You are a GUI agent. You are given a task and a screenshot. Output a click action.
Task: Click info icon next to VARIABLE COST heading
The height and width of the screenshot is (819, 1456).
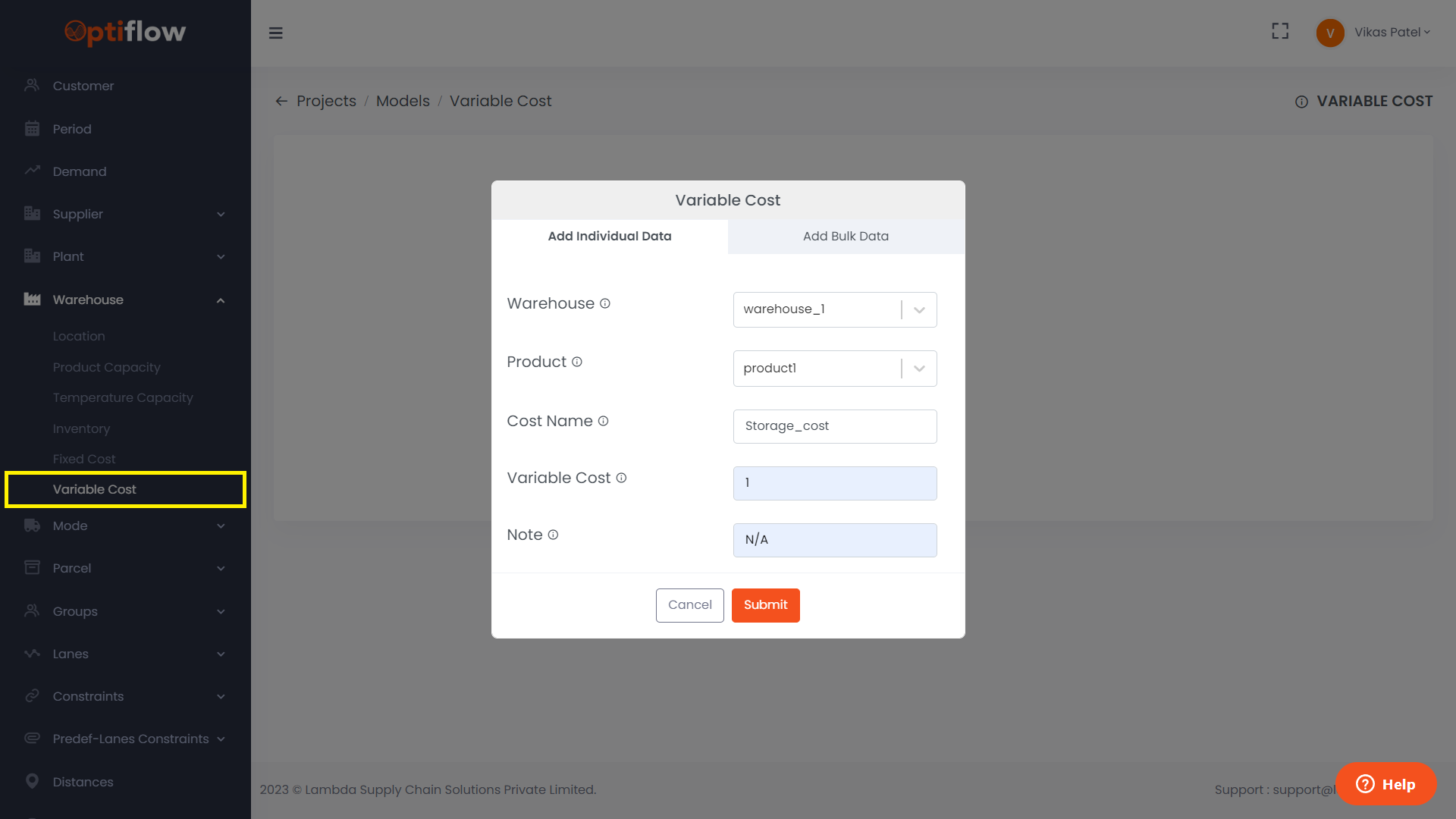point(1301,102)
